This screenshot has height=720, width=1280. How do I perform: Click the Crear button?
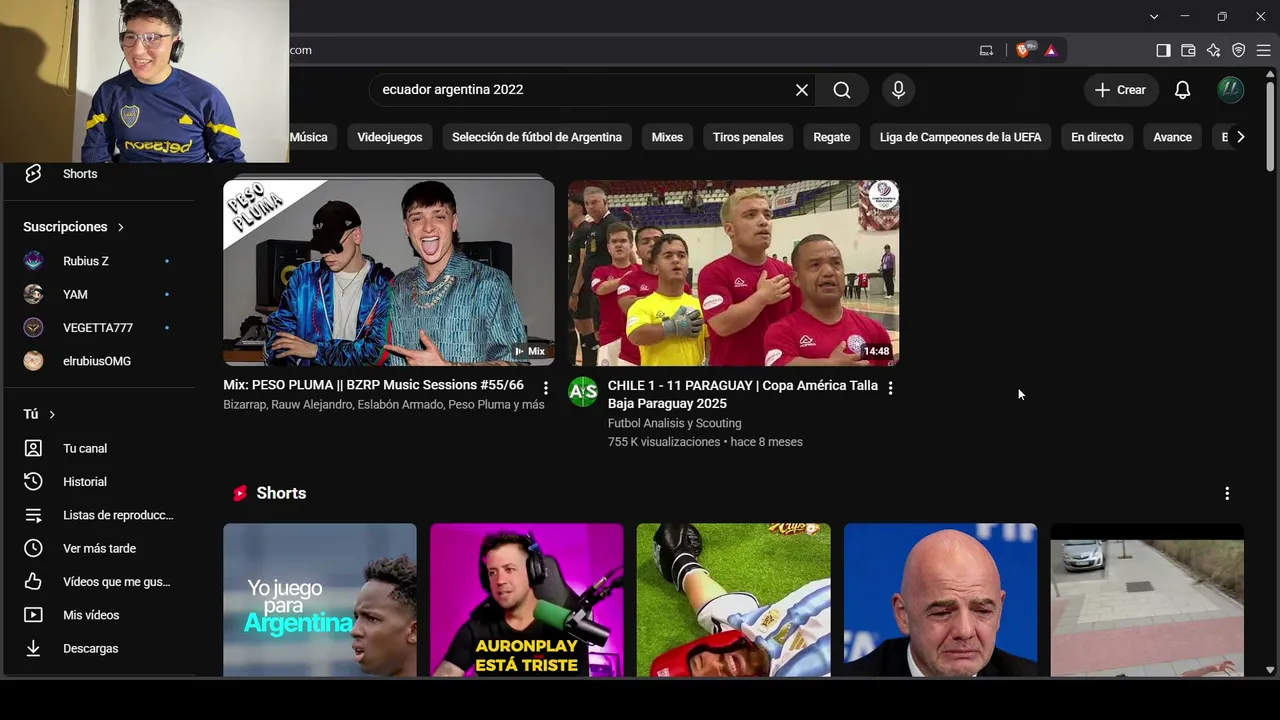pyautogui.click(x=1121, y=90)
